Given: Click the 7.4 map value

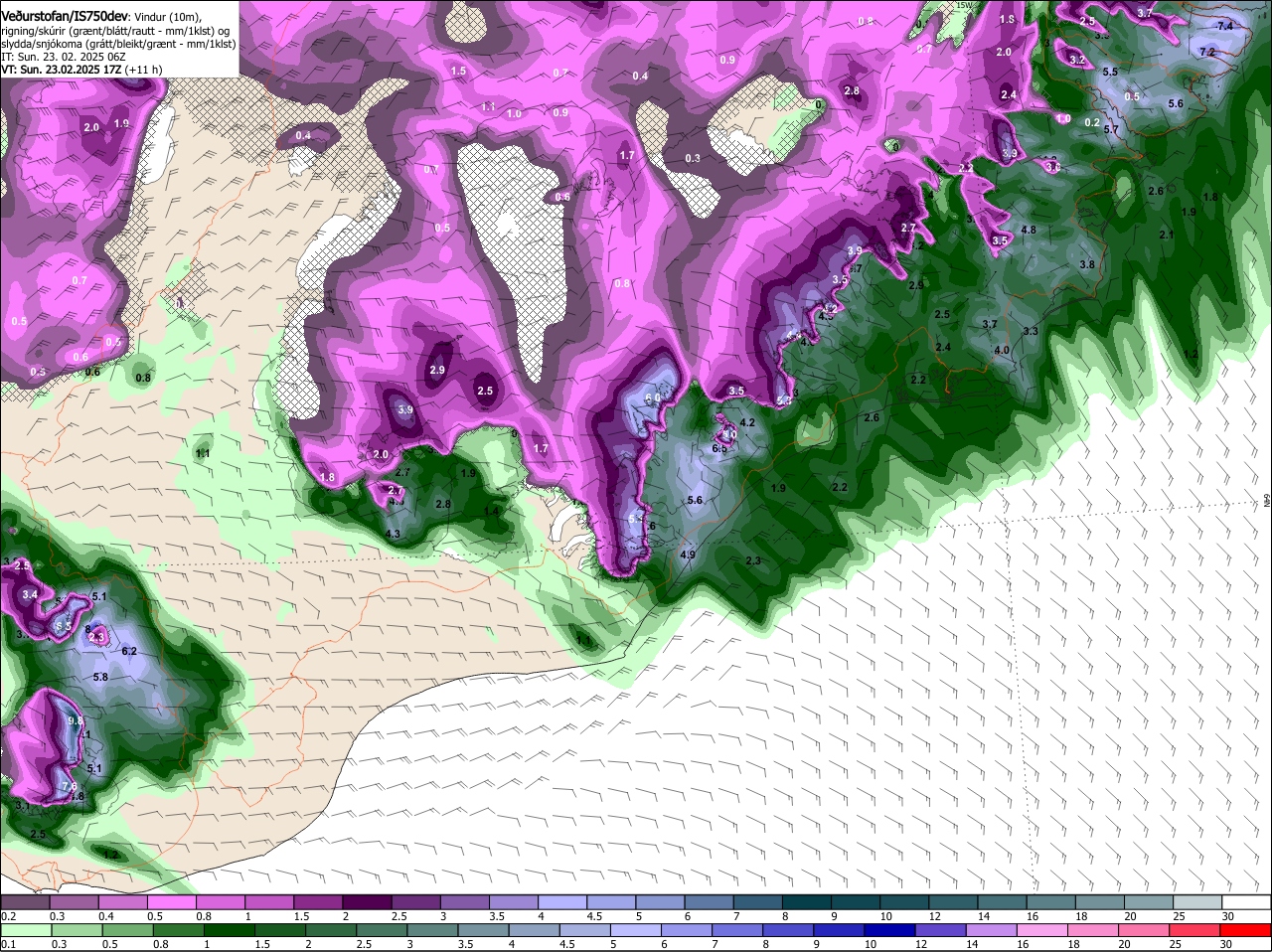Looking at the screenshot, I should [1224, 26].
